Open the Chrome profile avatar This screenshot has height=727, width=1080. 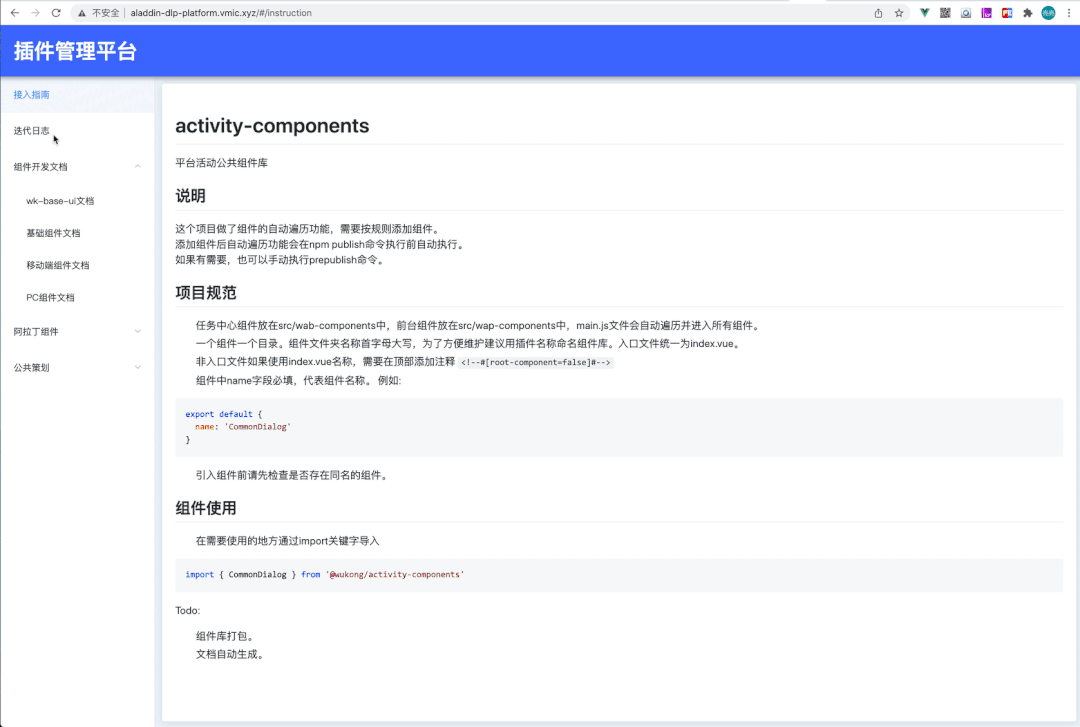point(1048,12)
